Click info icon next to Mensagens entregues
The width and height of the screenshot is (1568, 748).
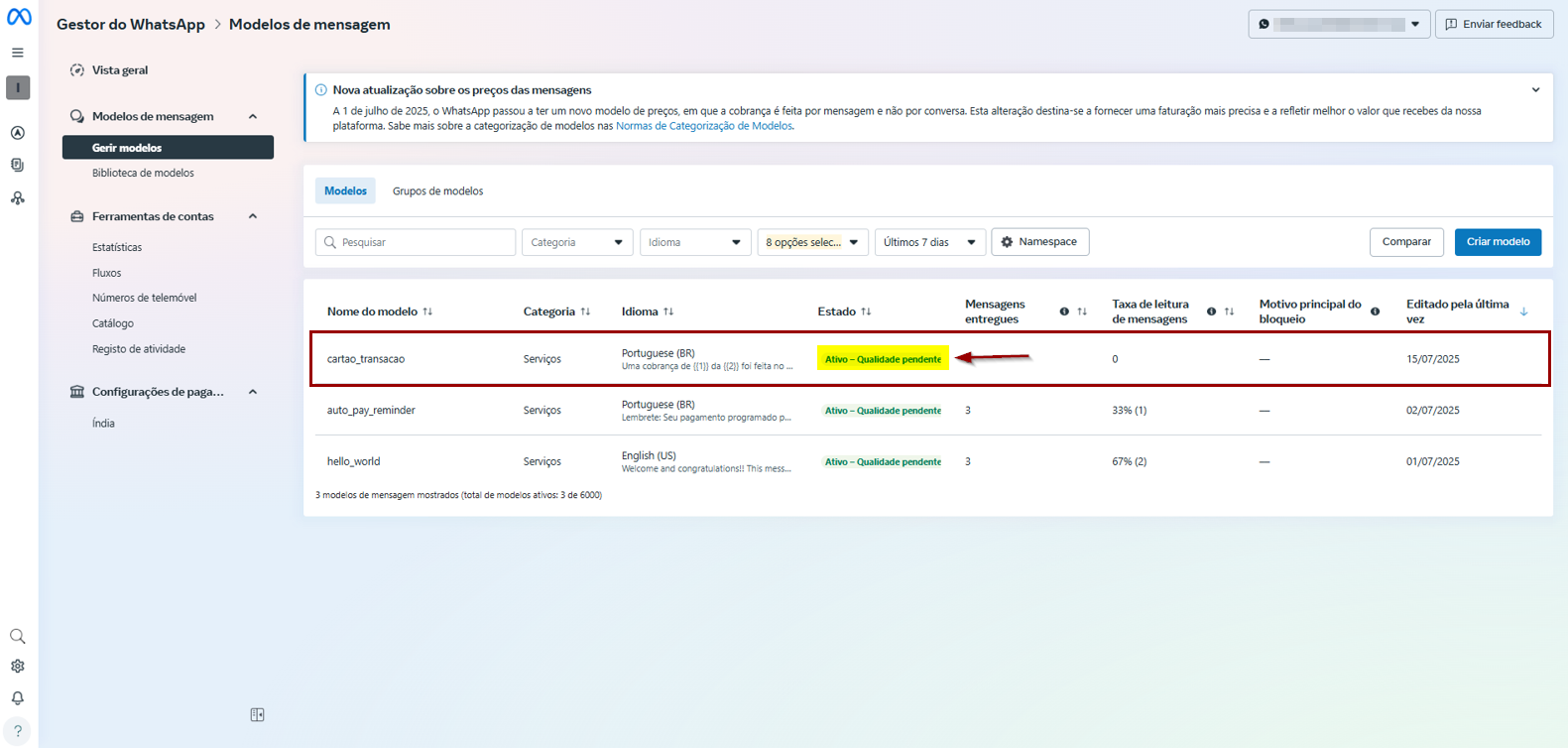[x=1064, y=312]
